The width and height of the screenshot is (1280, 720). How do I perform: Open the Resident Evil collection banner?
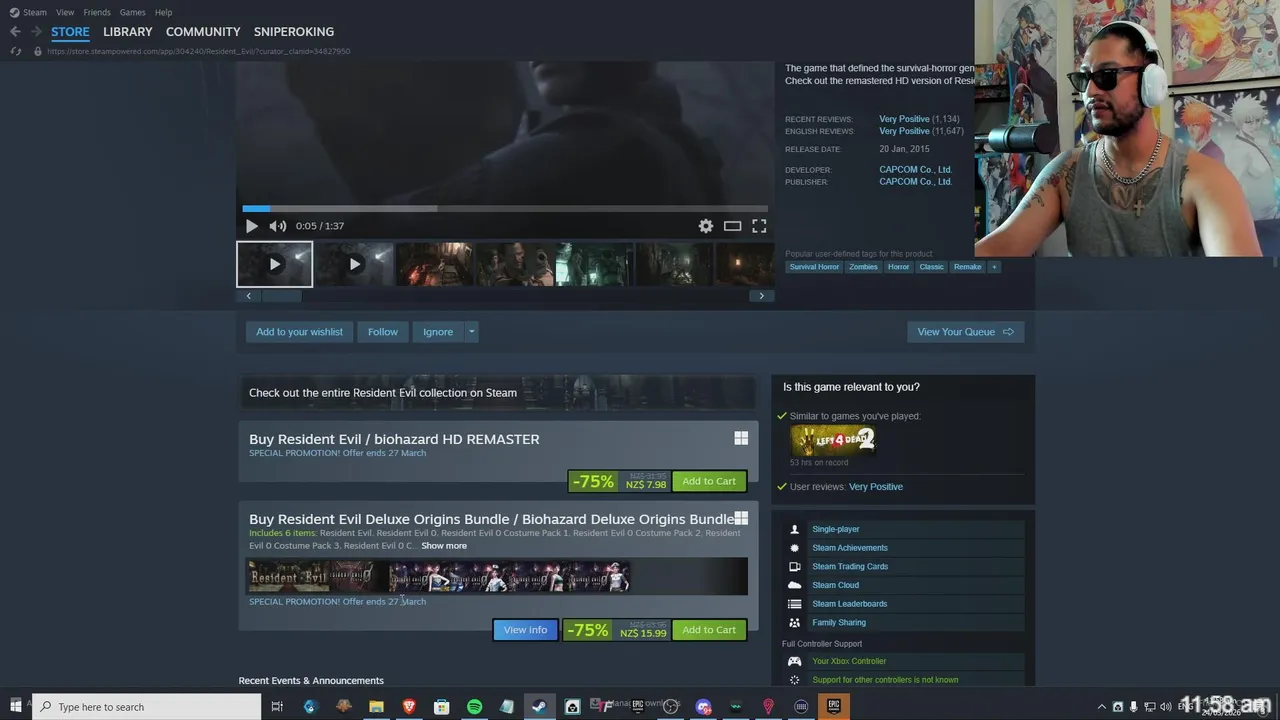[x=497, y=393]
